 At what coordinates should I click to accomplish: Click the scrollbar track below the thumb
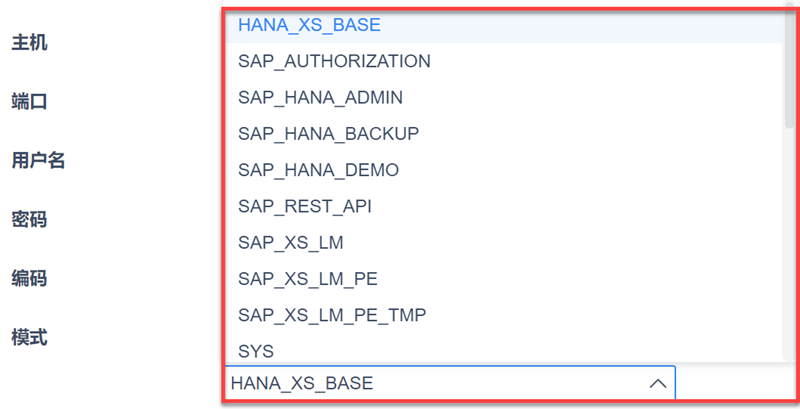pyautogui.click(x=790, y=250)
